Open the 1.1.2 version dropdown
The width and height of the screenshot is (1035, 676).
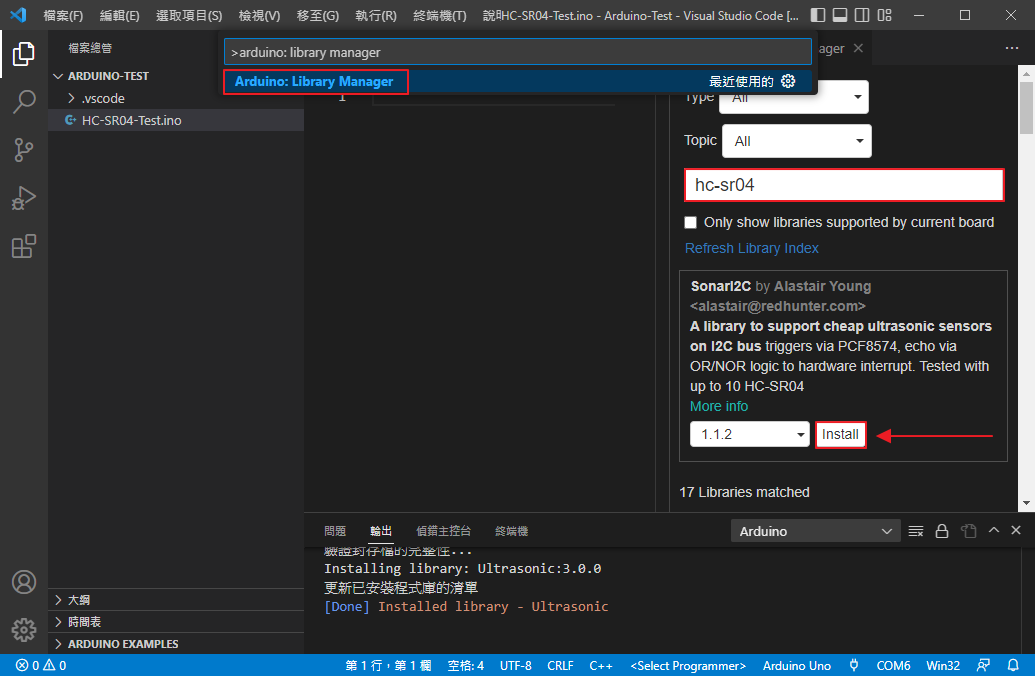750,434
